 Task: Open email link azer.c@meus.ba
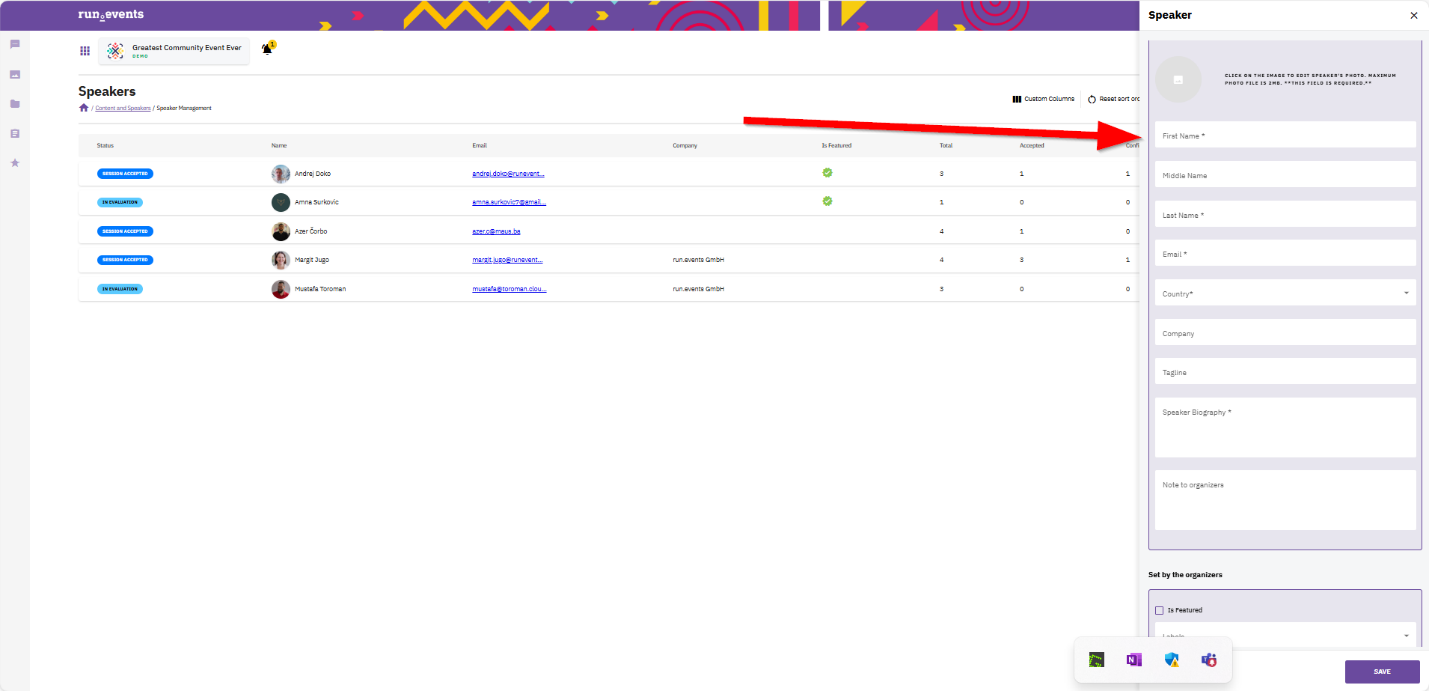[x=496, y=231]
